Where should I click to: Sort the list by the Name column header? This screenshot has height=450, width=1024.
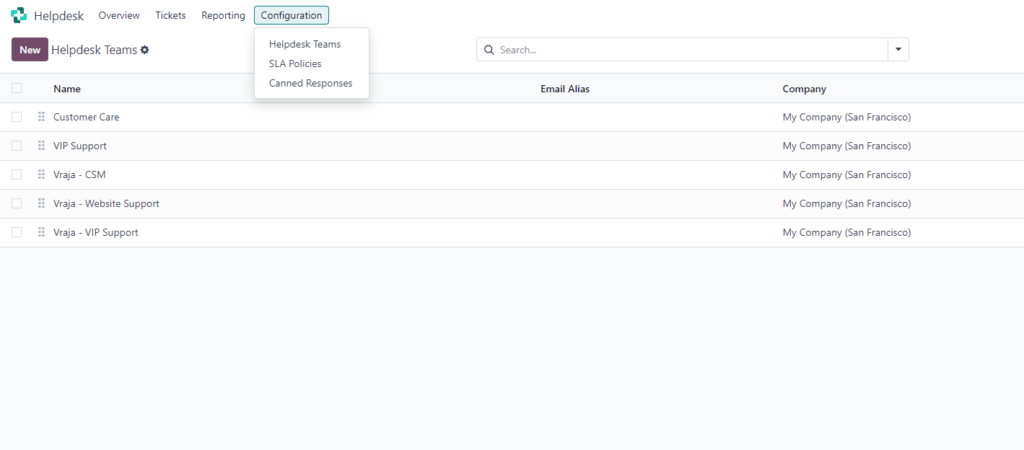[x=67, y=89]
